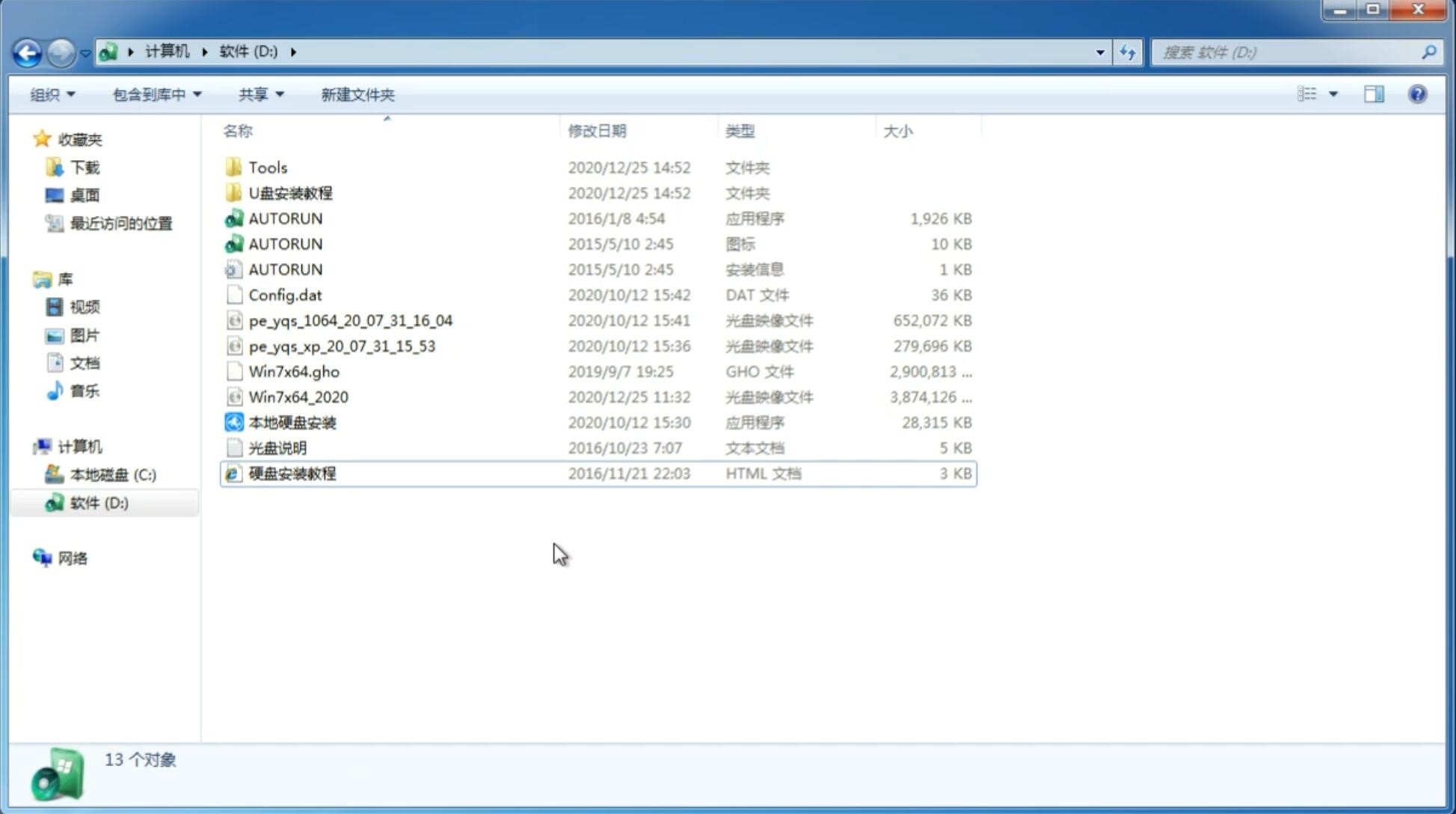Click help icon in toolbar

click(x=1418, y=94)
